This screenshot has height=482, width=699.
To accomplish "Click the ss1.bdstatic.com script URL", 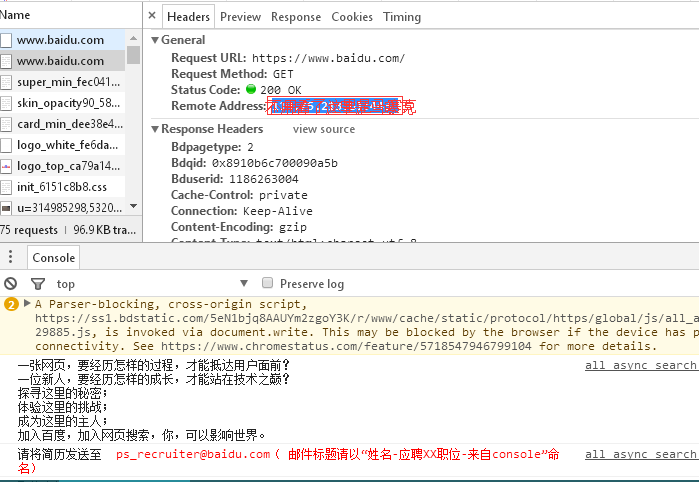I will [367, 318].
